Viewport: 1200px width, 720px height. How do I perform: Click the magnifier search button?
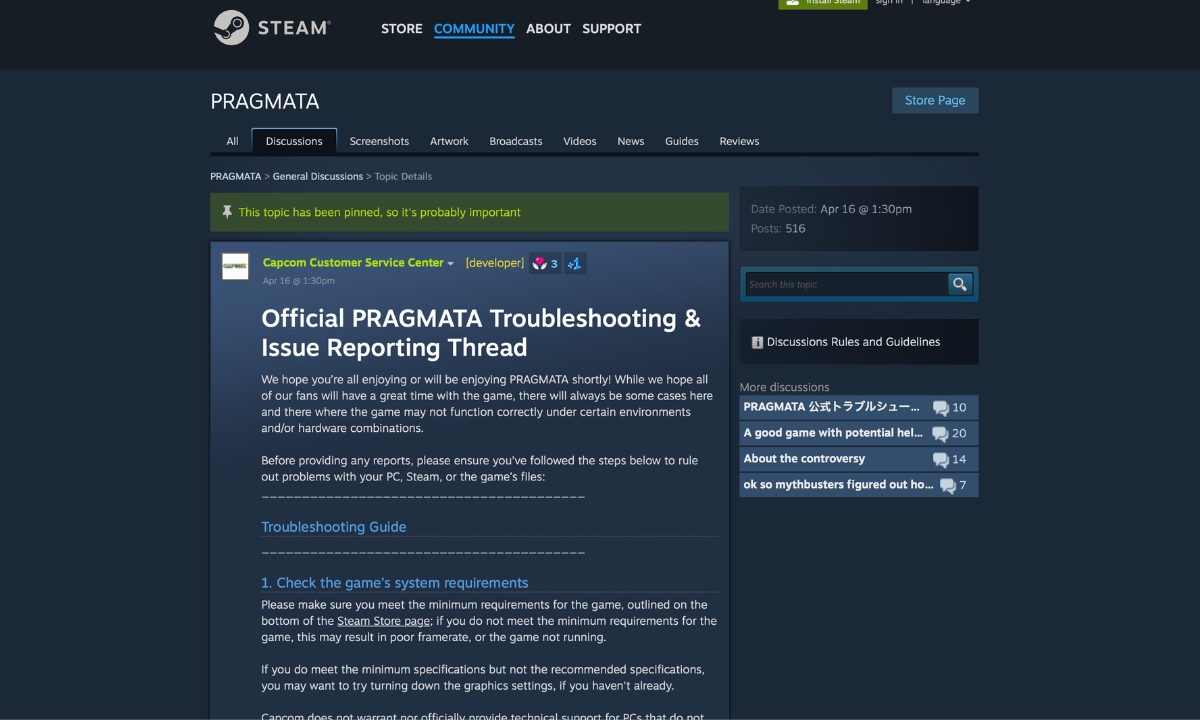(x=960, y=284)
